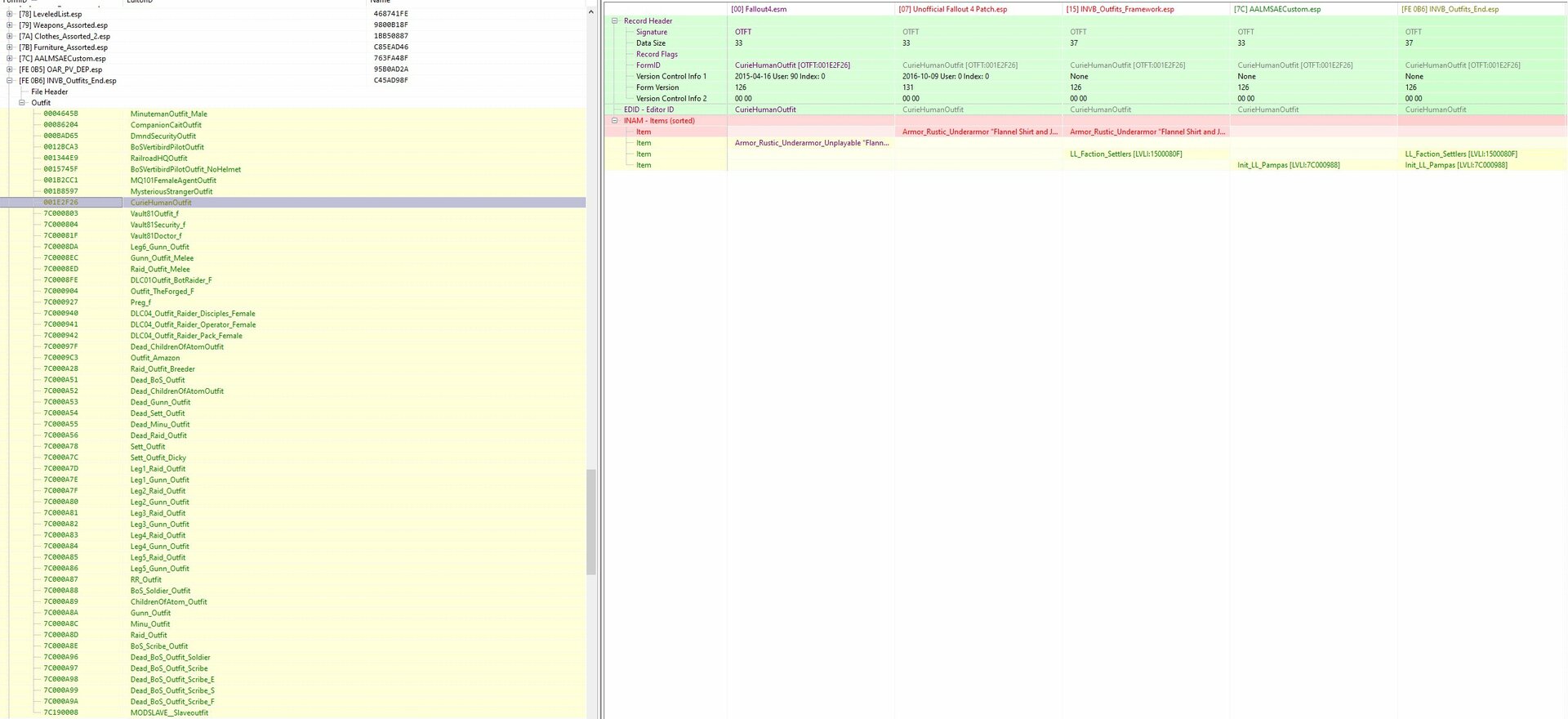Click the [07] Unofficial Fallout 4 Patch.esp column header
This screenshot has height=719, width=1568.
(x=952, y=9)
